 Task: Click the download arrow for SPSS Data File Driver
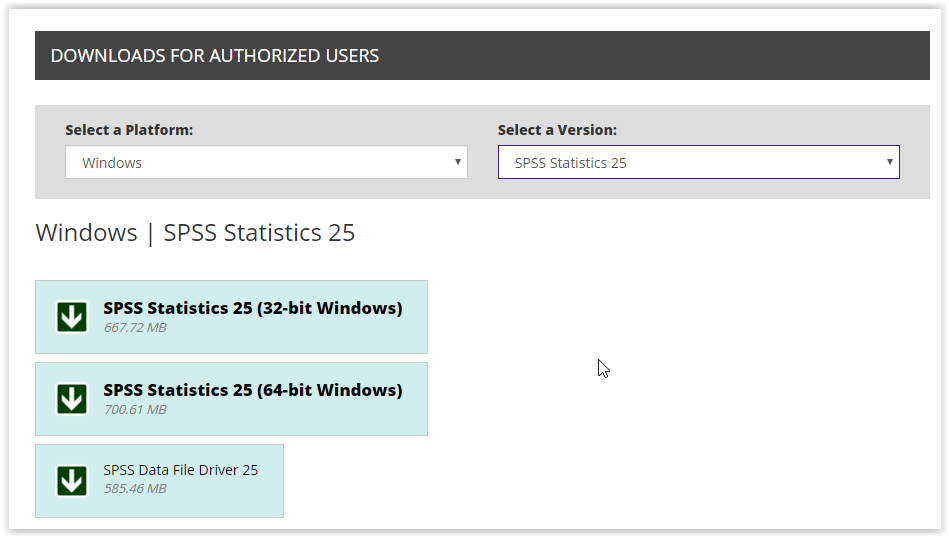72,481
